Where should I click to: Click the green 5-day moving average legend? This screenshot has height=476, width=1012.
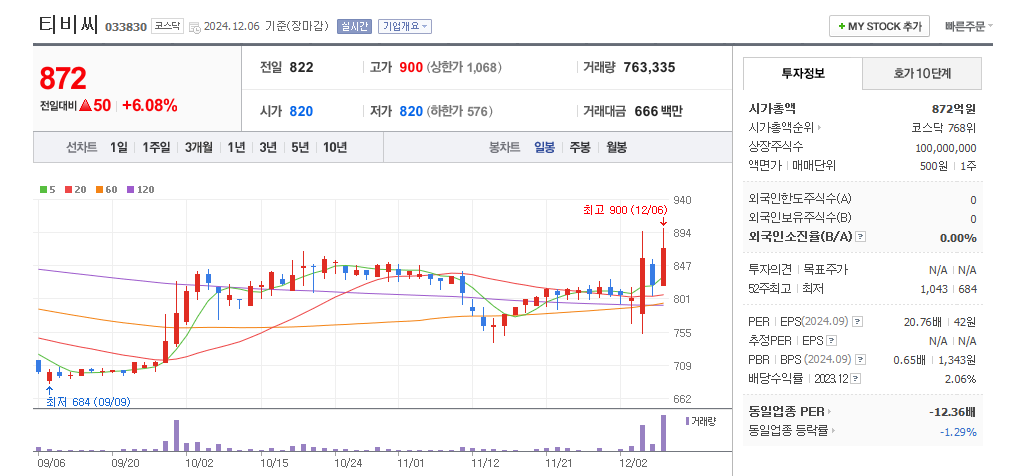[x=48, y=190]
